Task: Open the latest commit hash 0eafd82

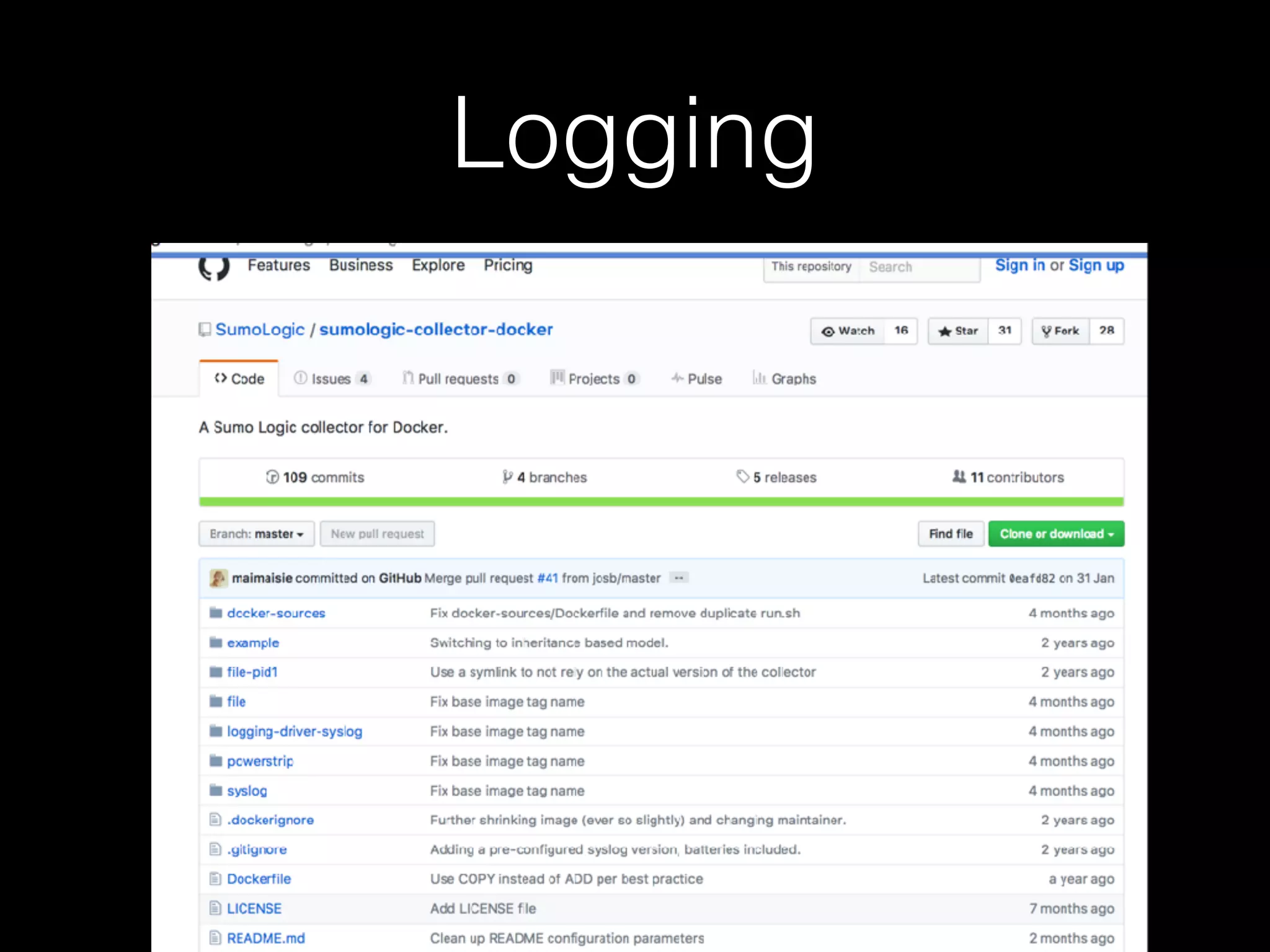Action: click(1032, 578)
